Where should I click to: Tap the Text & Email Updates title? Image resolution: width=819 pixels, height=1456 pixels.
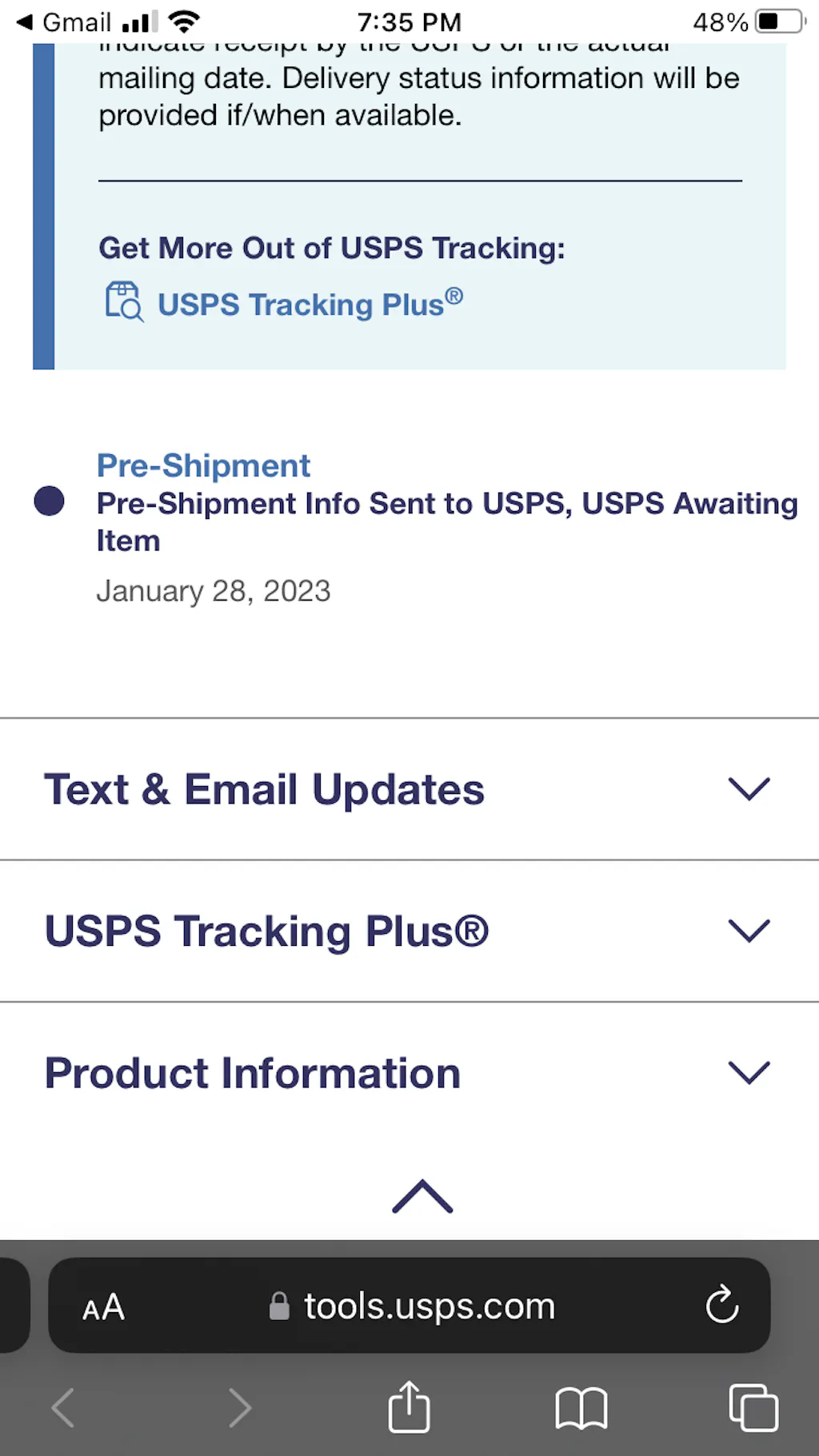point(264,790)
